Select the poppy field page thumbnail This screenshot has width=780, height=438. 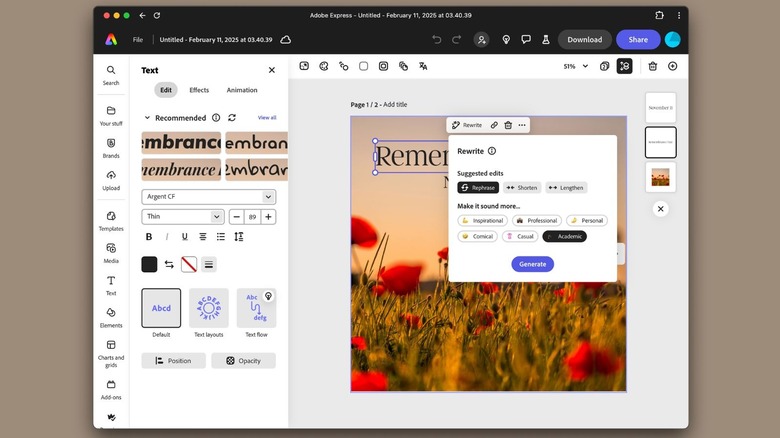[661, 177]
